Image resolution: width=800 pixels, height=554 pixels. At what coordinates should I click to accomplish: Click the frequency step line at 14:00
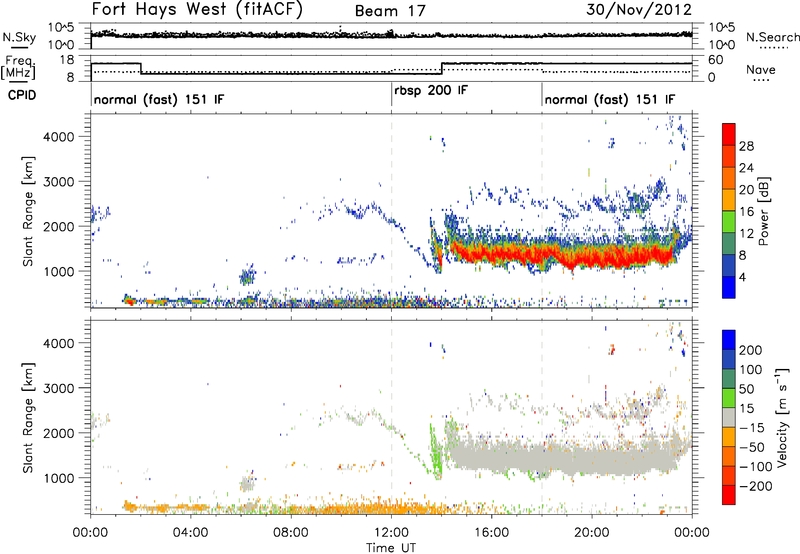pyautogui.click(x=442, y=69)
